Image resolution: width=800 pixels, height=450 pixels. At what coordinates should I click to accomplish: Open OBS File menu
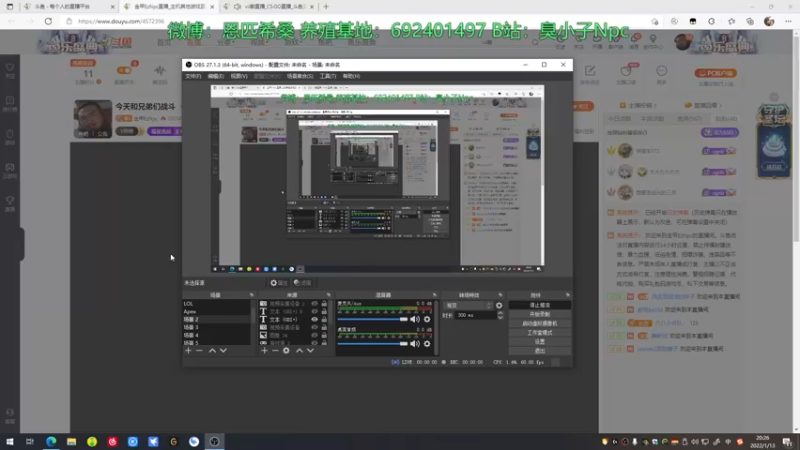click(193, 76)
